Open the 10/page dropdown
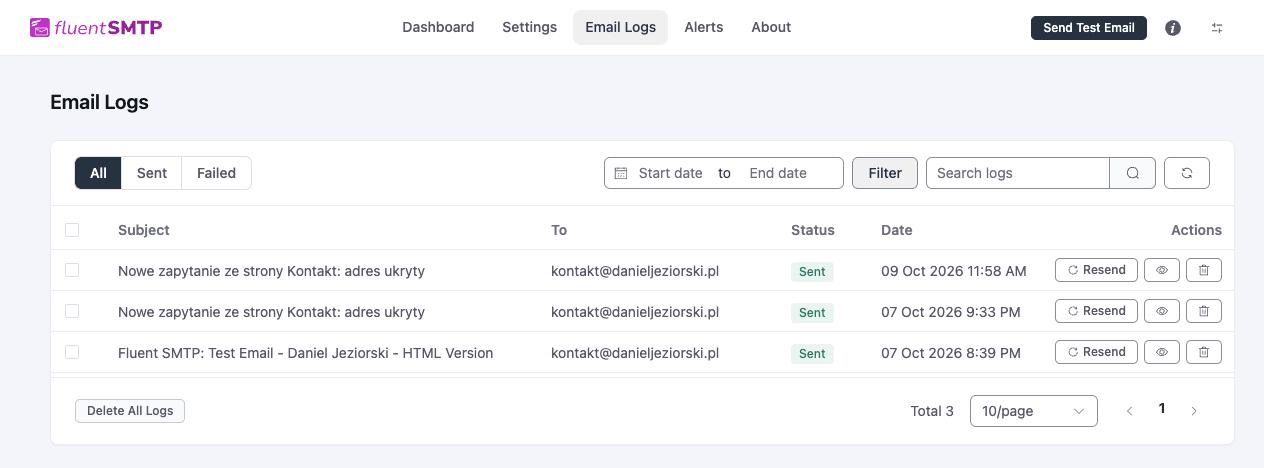Image resolution: width=1264 pixels, height=468 pixels. pyautogui.click(x=1034, y=411)
